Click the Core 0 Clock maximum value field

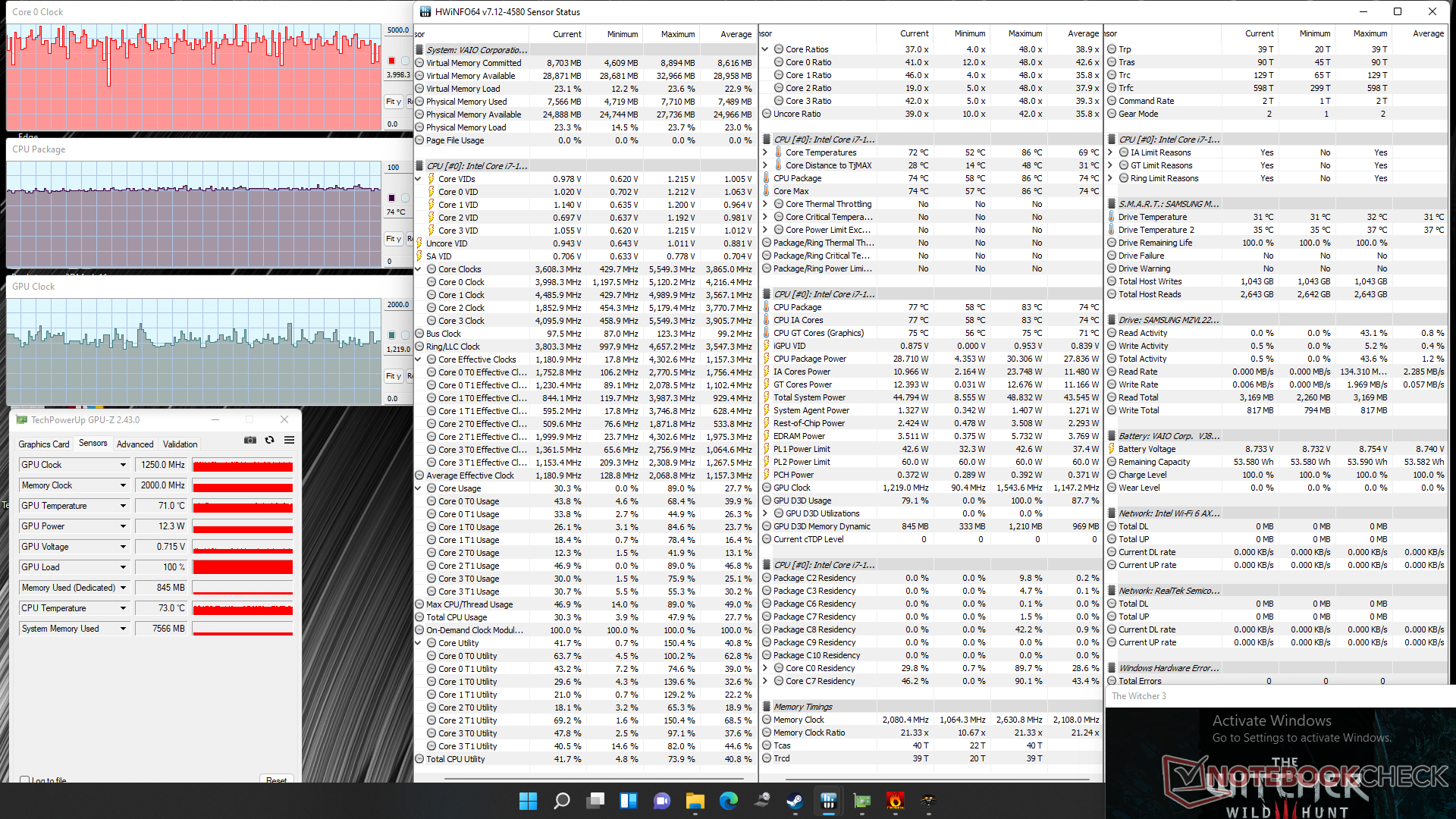pos(398,30)
